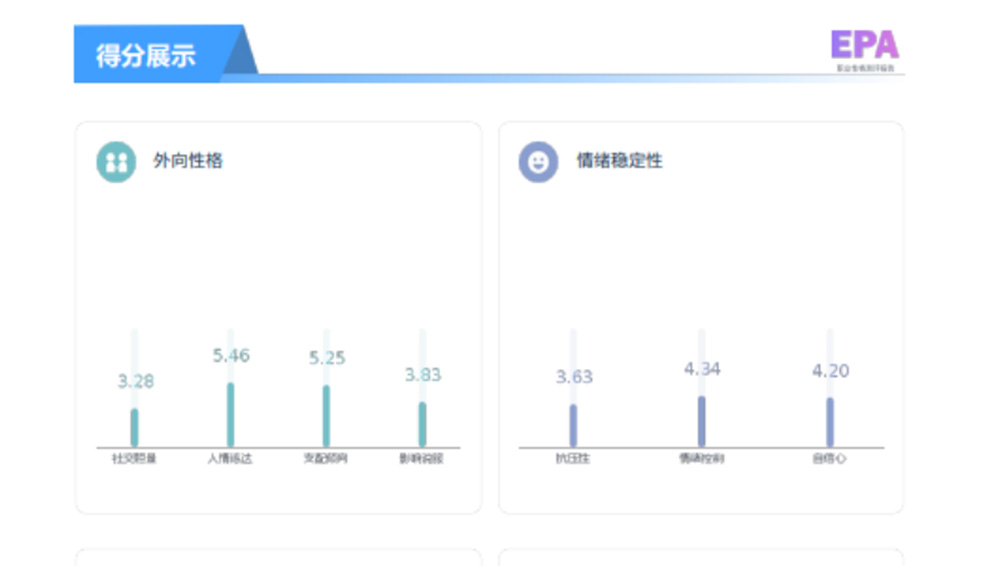Click the 情绪控制 axis label
The image size is (1000, 566).
[702, 458]
